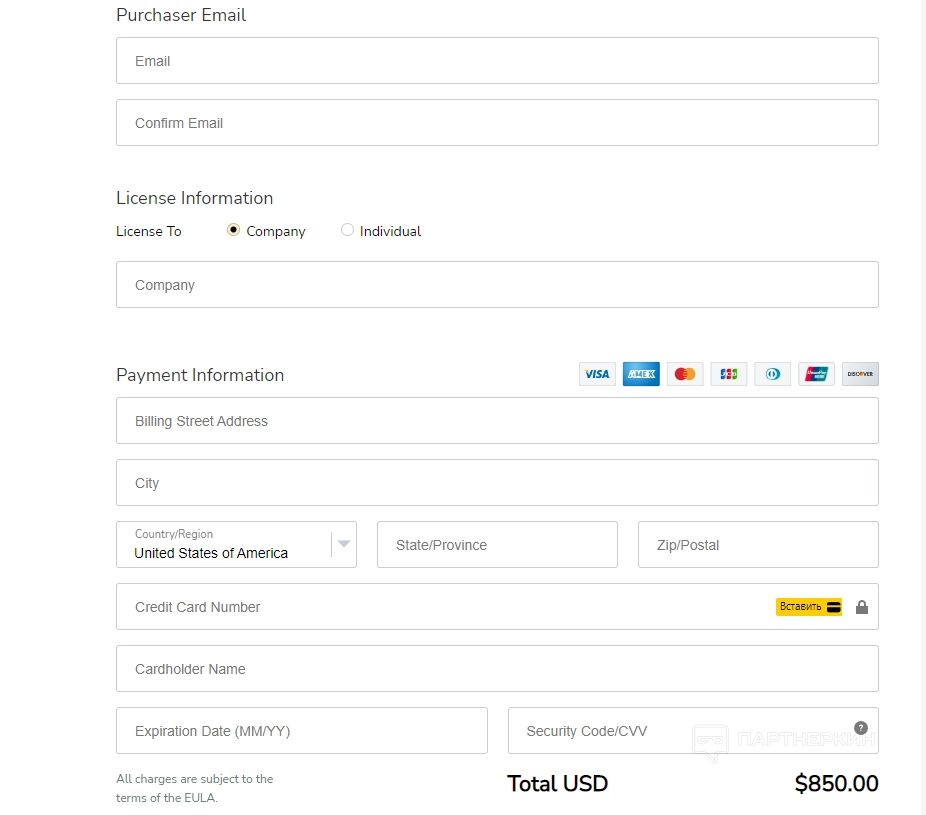The width and height of the screenshot is (926, 815).
Task: Select the Individual license radio button
Action: [347, 230]
